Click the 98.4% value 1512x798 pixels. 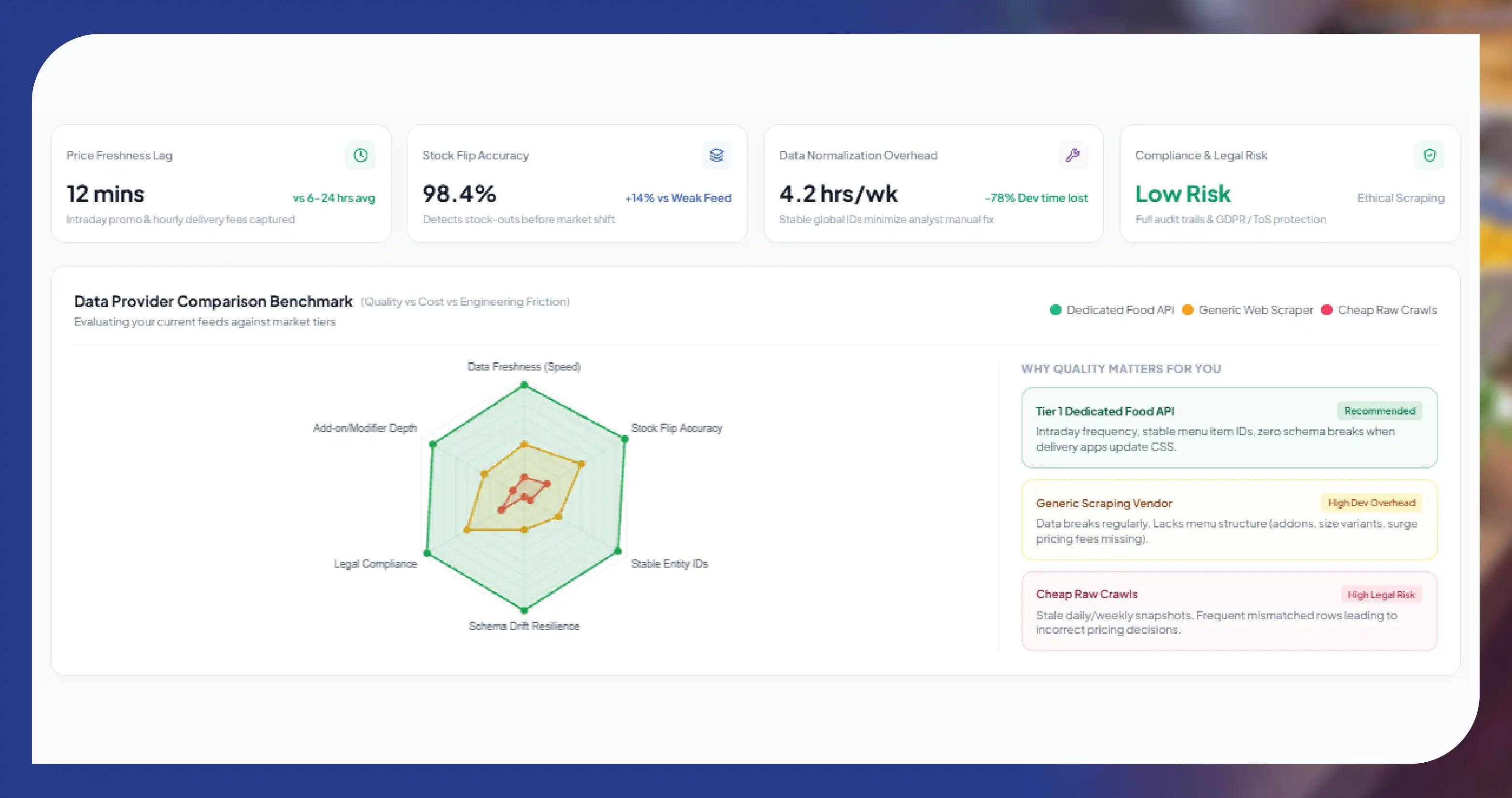click(x=459, y=194)
